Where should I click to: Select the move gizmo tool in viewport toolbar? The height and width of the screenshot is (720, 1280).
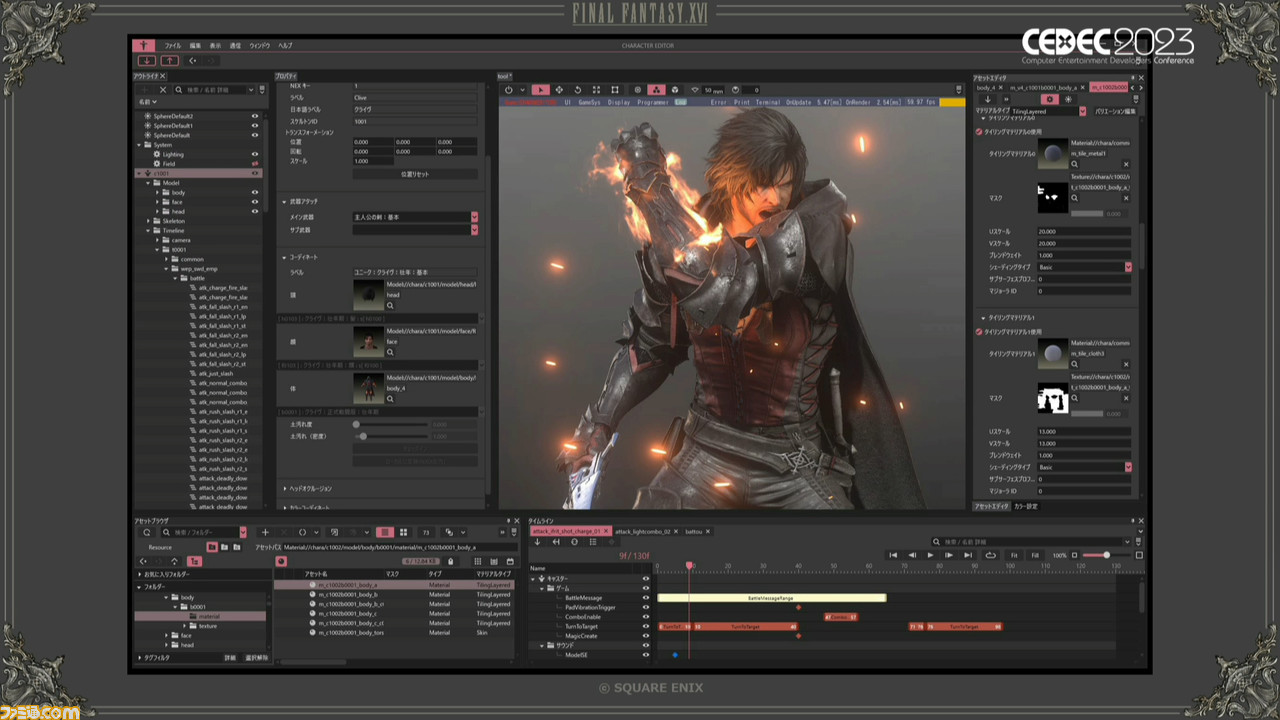(559, 90)
